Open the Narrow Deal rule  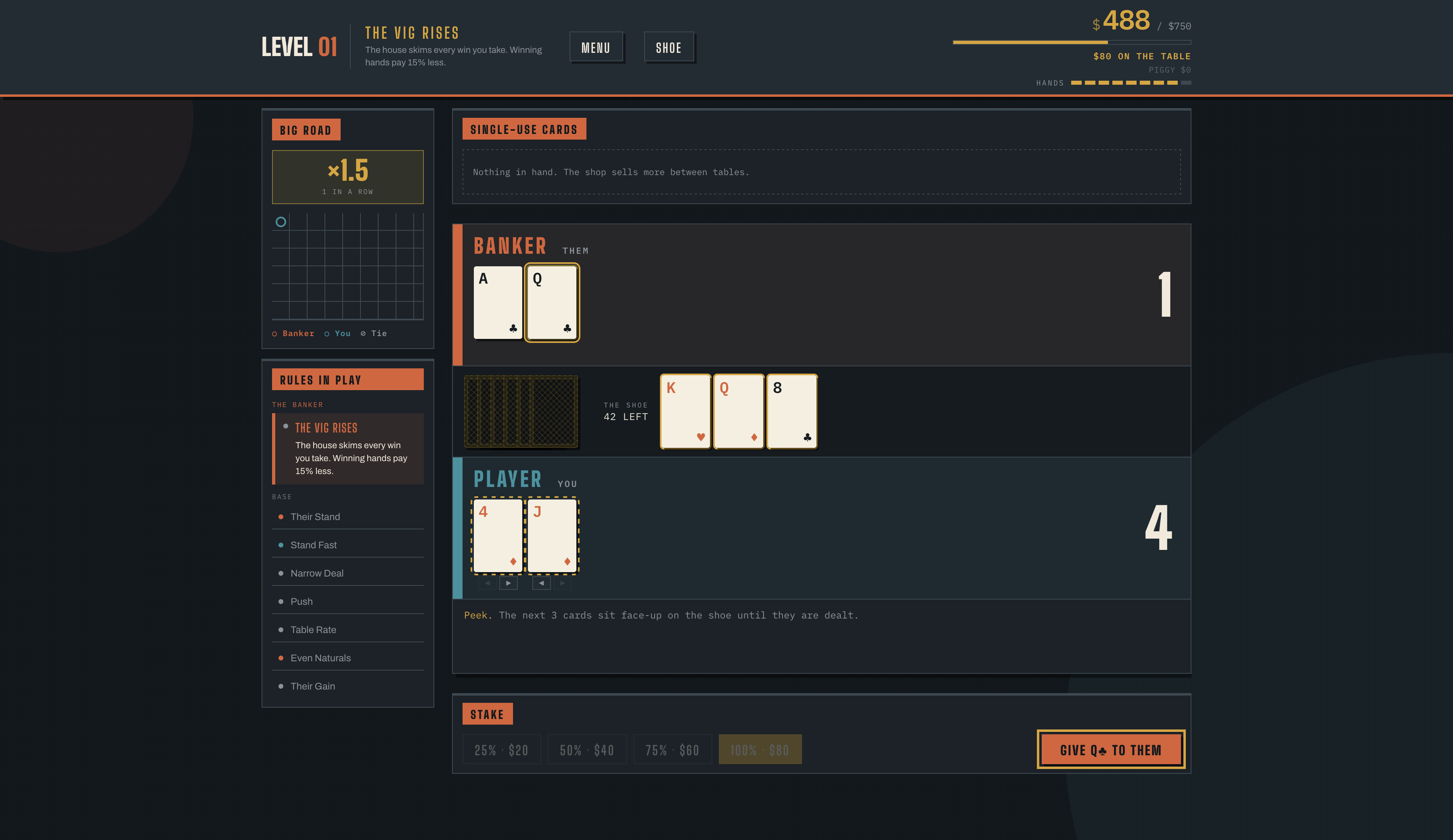[x=348, y=573]
